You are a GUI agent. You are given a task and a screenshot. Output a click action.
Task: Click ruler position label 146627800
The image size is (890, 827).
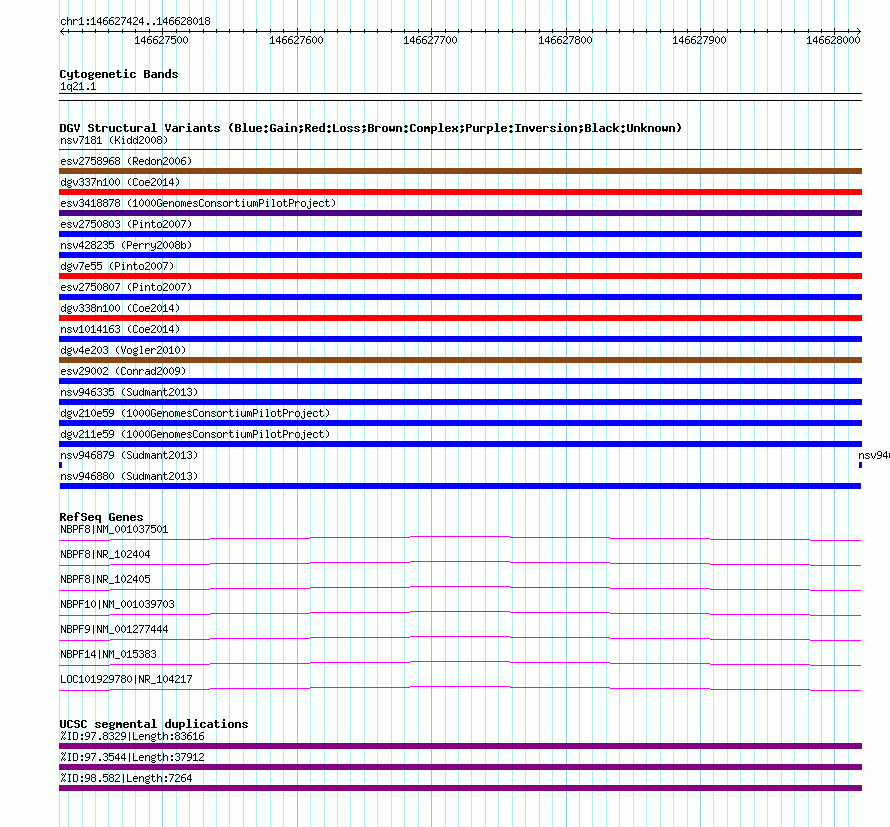click(565, 40)
